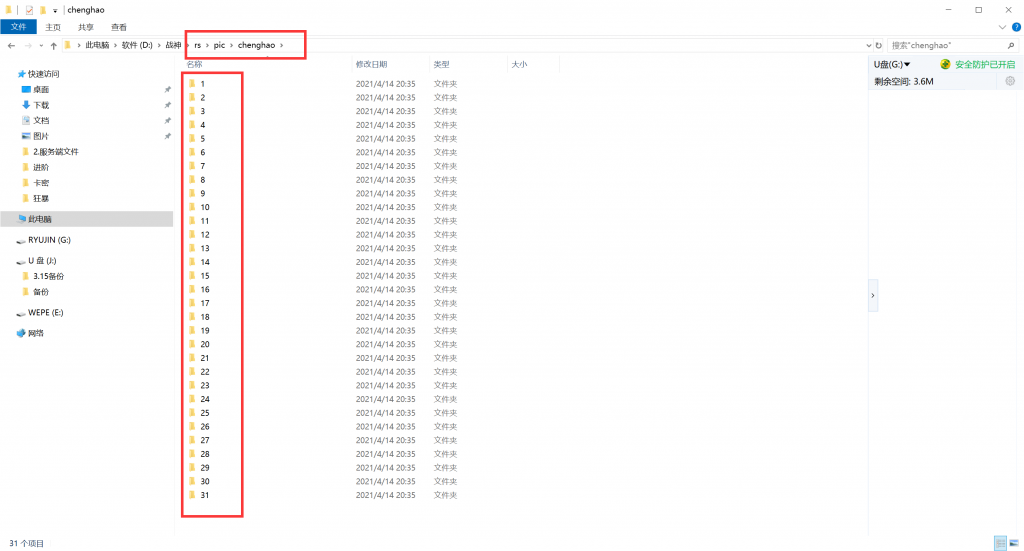The image size is (1024, 551).
Task: Open the blue Help question icon
Action: (1016, 27)
